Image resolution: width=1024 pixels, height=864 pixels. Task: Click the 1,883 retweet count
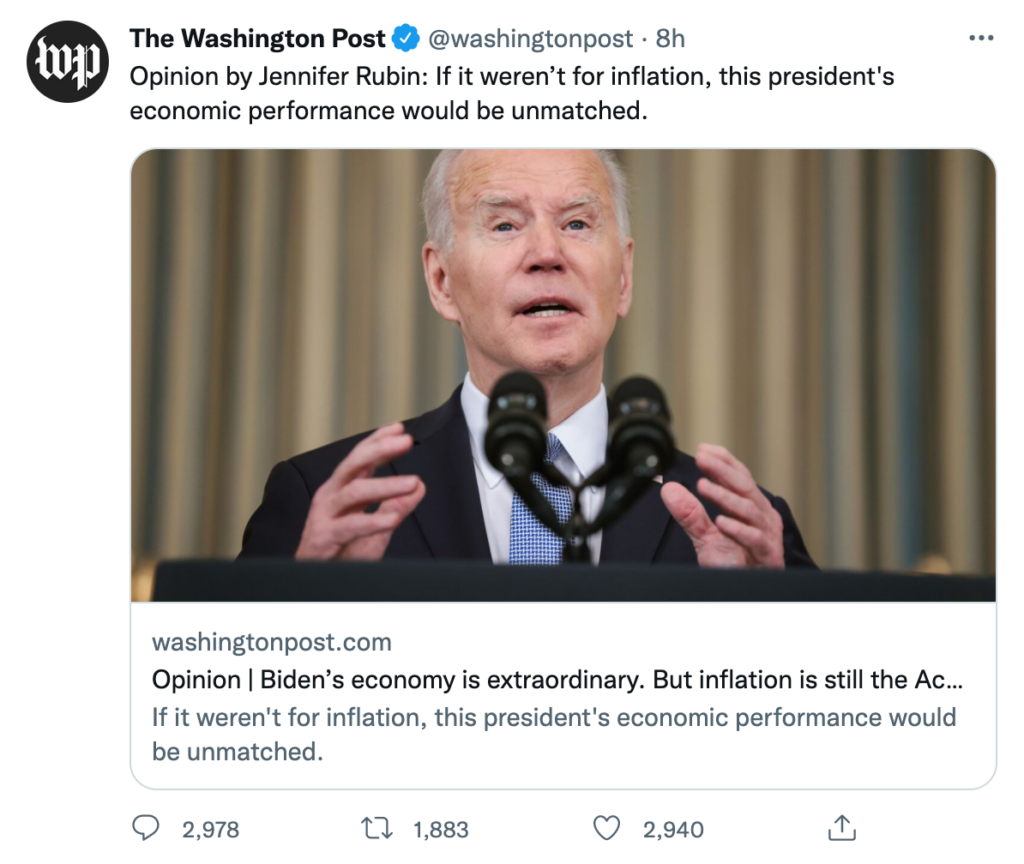(441, 829)
